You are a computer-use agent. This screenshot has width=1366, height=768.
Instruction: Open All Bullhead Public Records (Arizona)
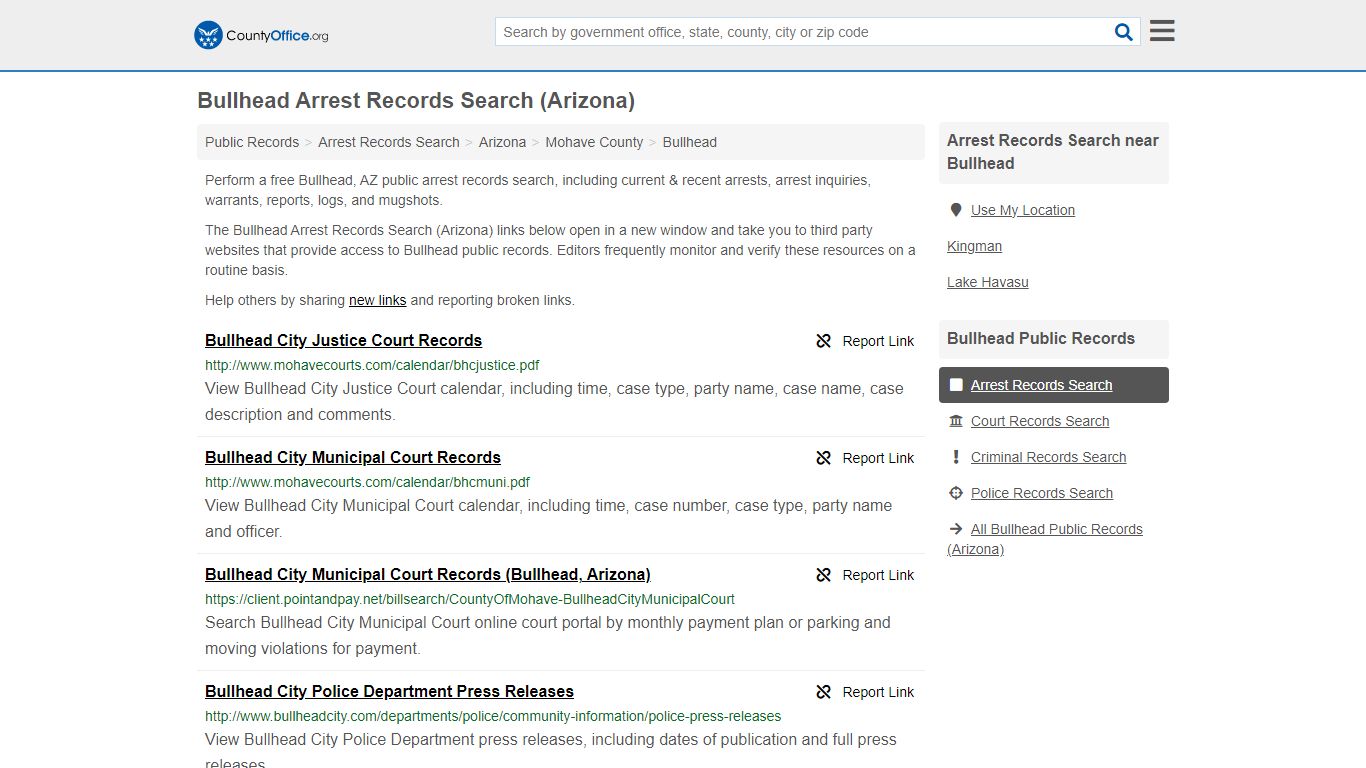pyautogui.click(x=1045, y=539)
